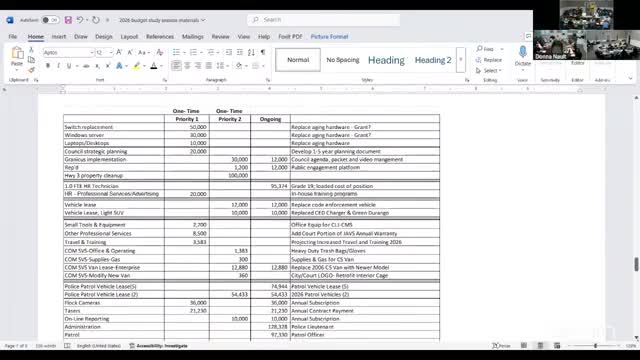Click the Cut scissors icon
Viewport: 640px width, 360px height.
[x=31, y=50]
